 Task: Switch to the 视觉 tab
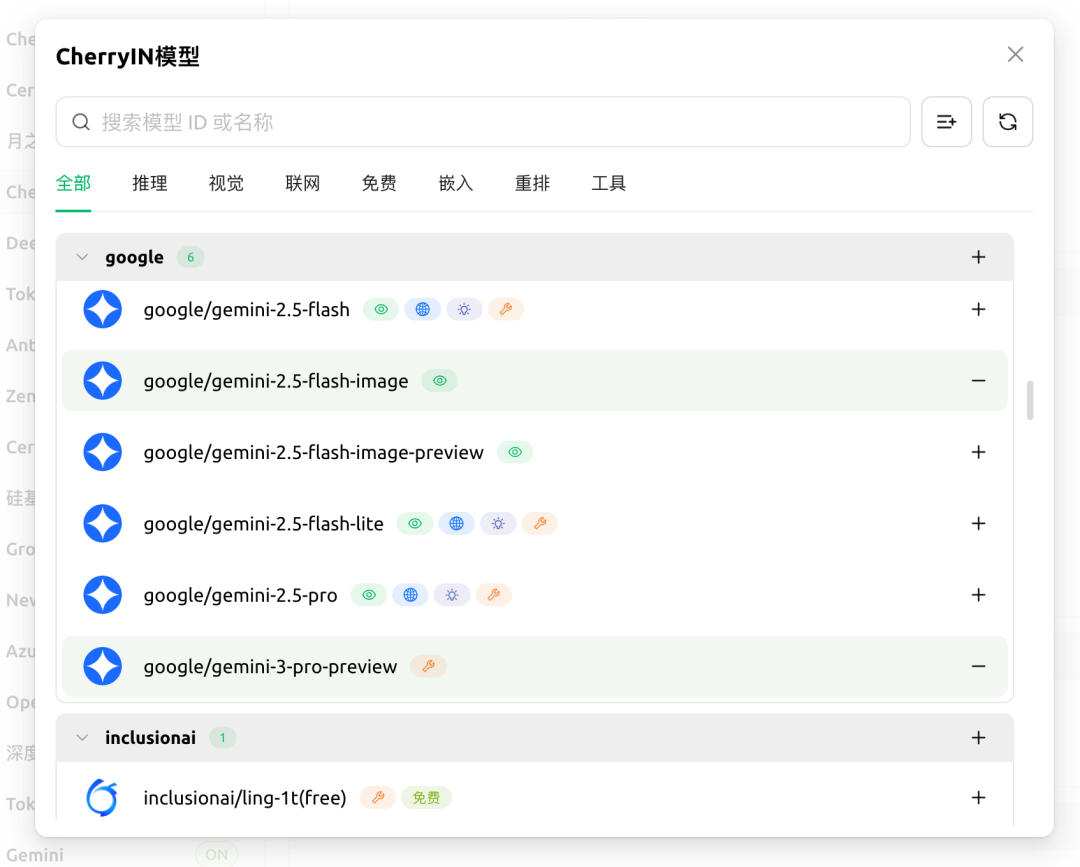[x=226, y=184]
